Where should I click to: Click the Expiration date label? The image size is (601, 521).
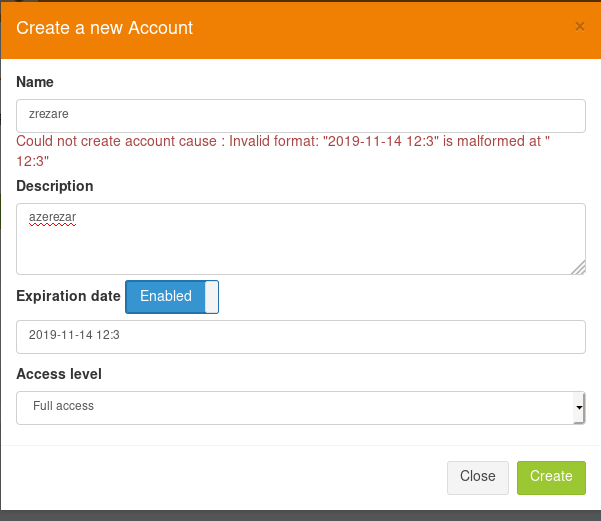click(x=68, y=296)
